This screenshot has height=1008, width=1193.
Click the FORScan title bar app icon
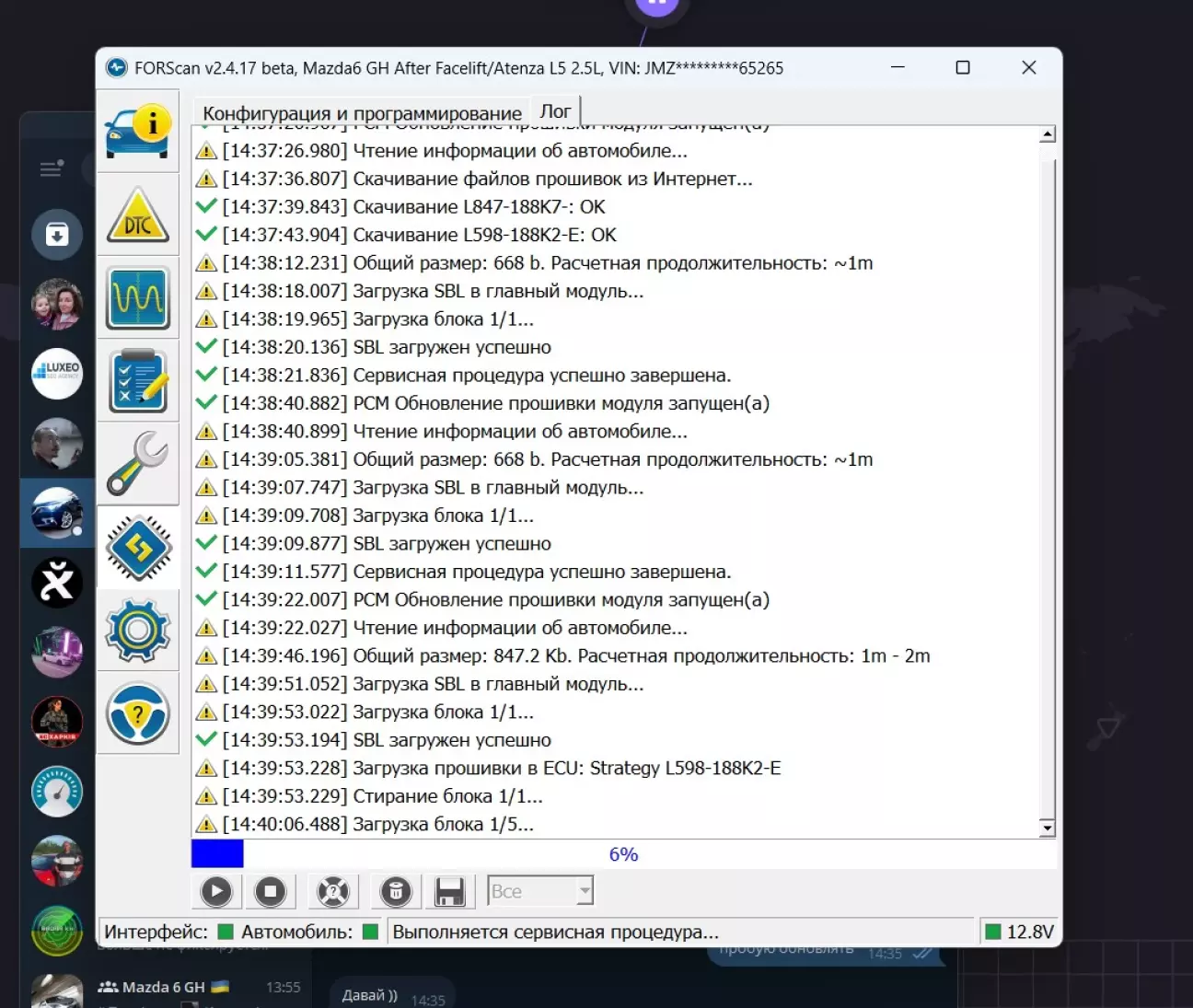[x=117, y=67]
